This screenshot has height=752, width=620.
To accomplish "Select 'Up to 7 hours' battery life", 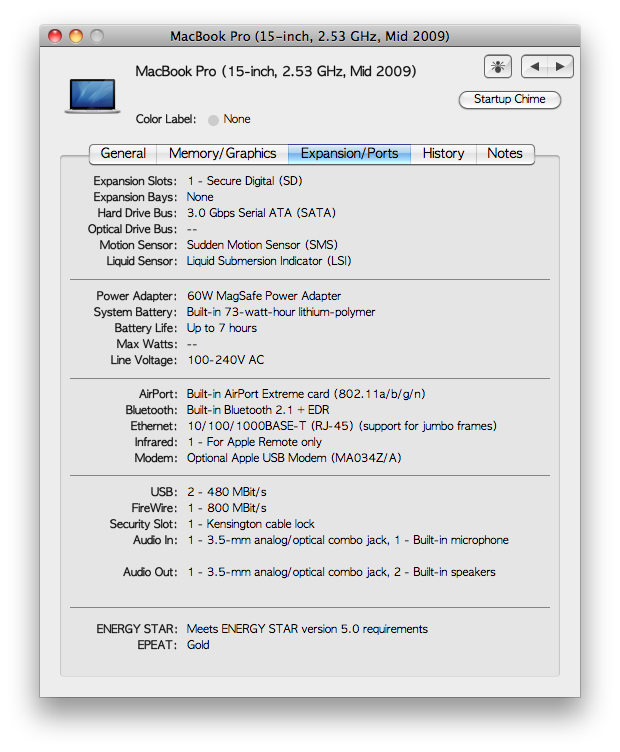I will click(222, 328).
